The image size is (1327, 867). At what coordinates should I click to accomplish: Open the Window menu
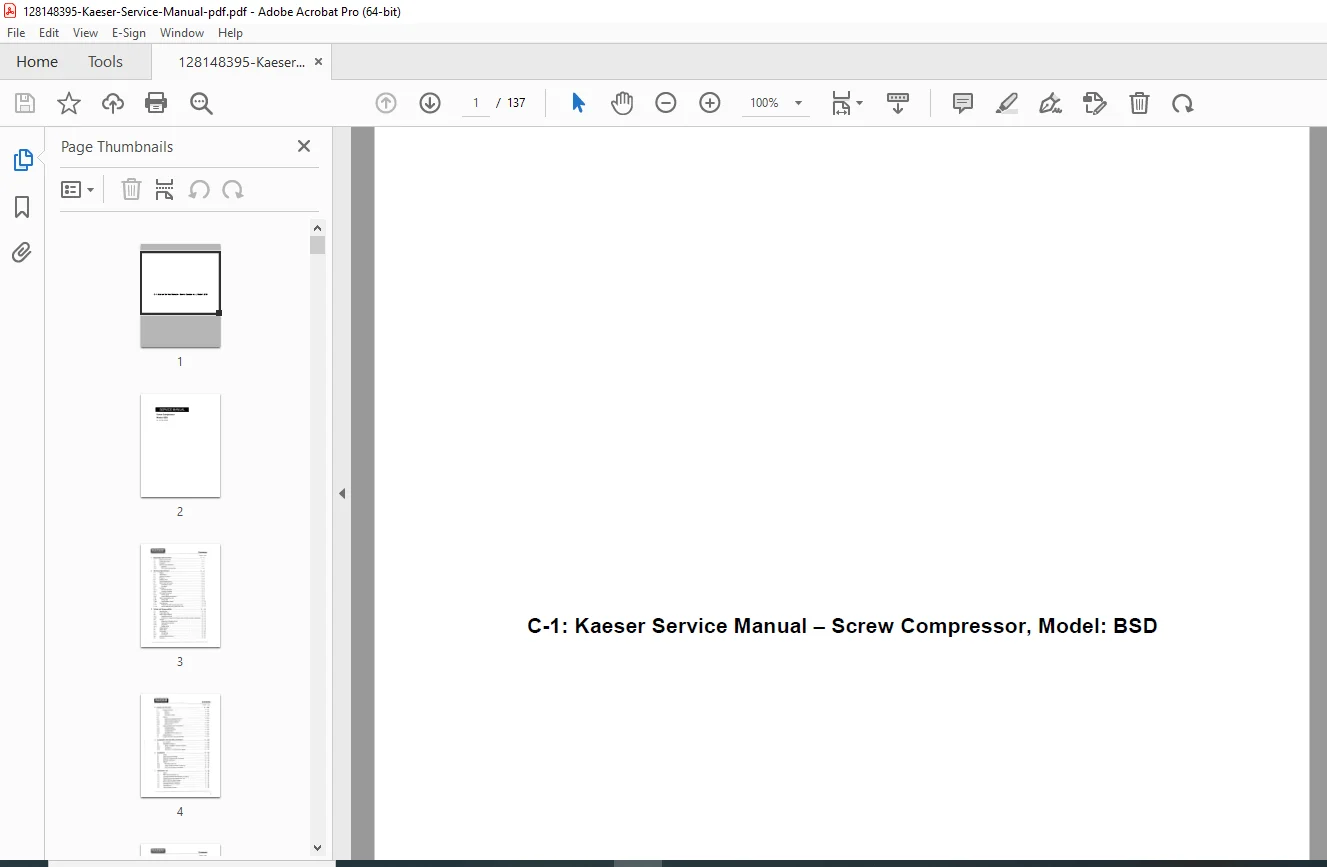click(x=182, y=33)
